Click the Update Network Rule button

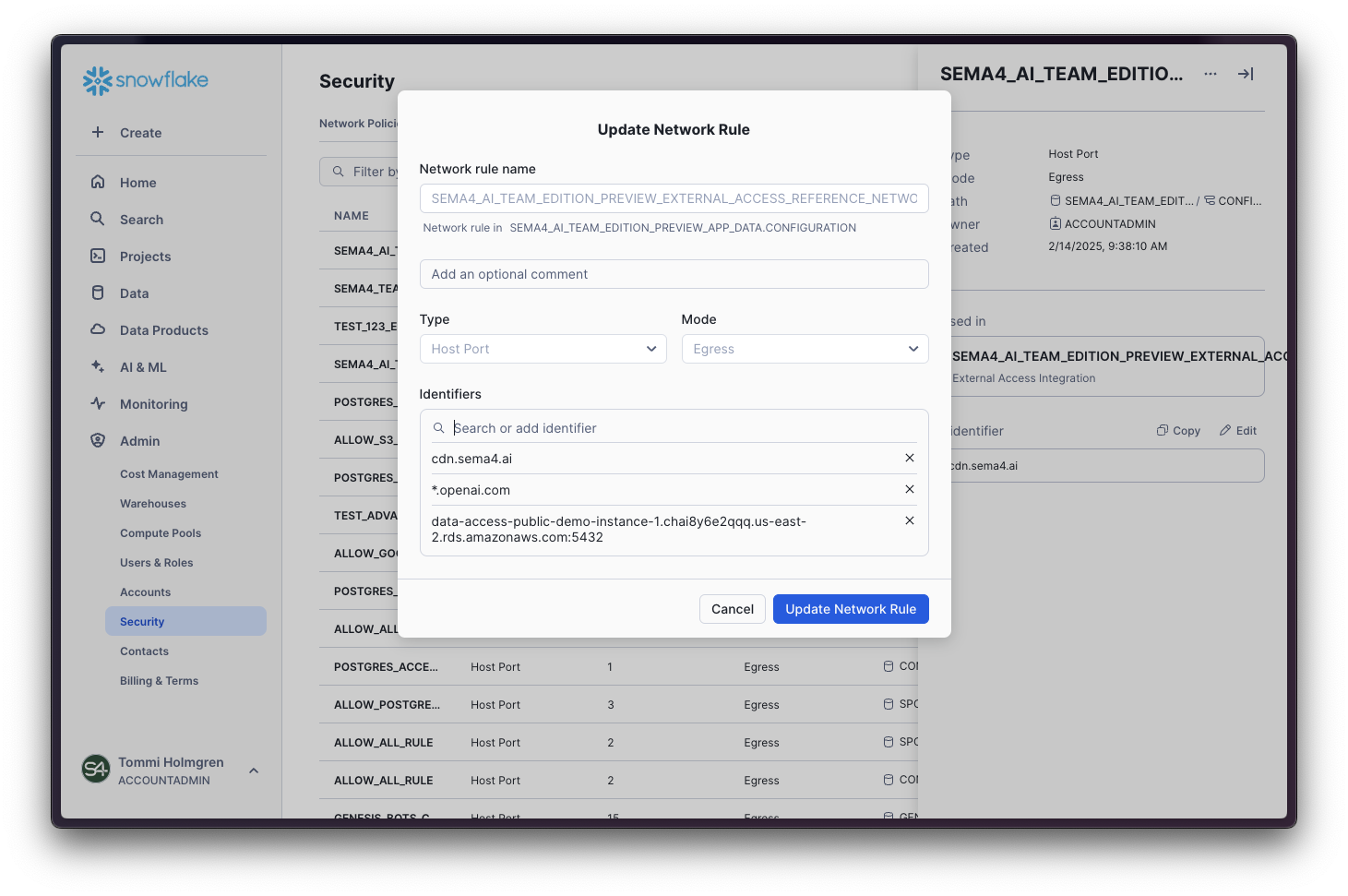coord(851,609)
